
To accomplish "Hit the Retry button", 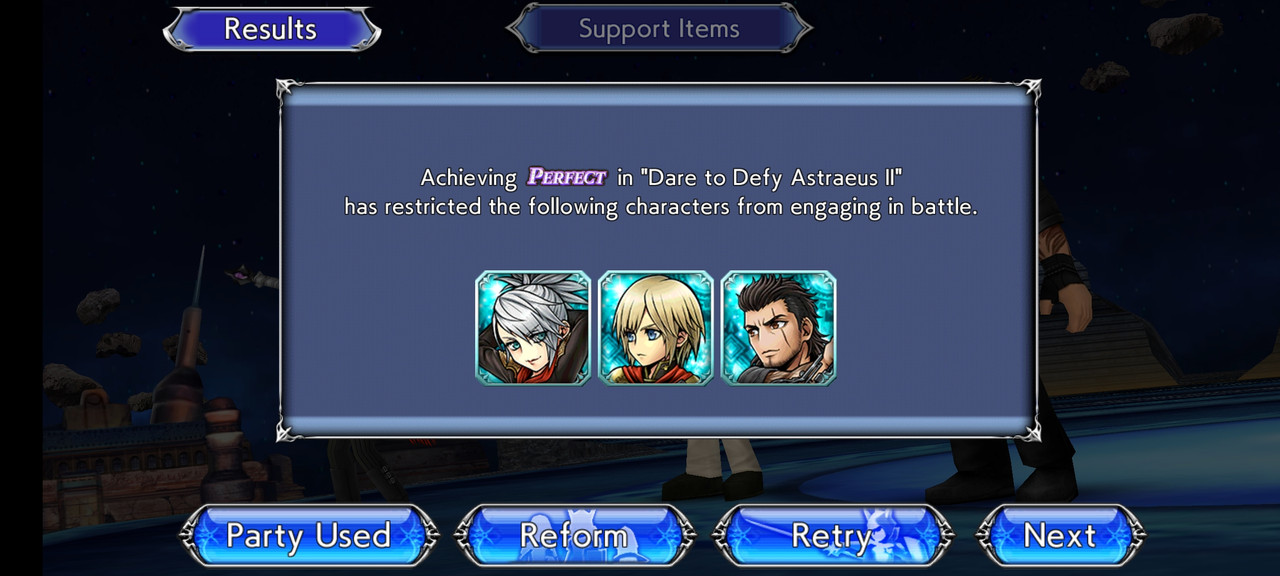I will [x=832, y=536].
